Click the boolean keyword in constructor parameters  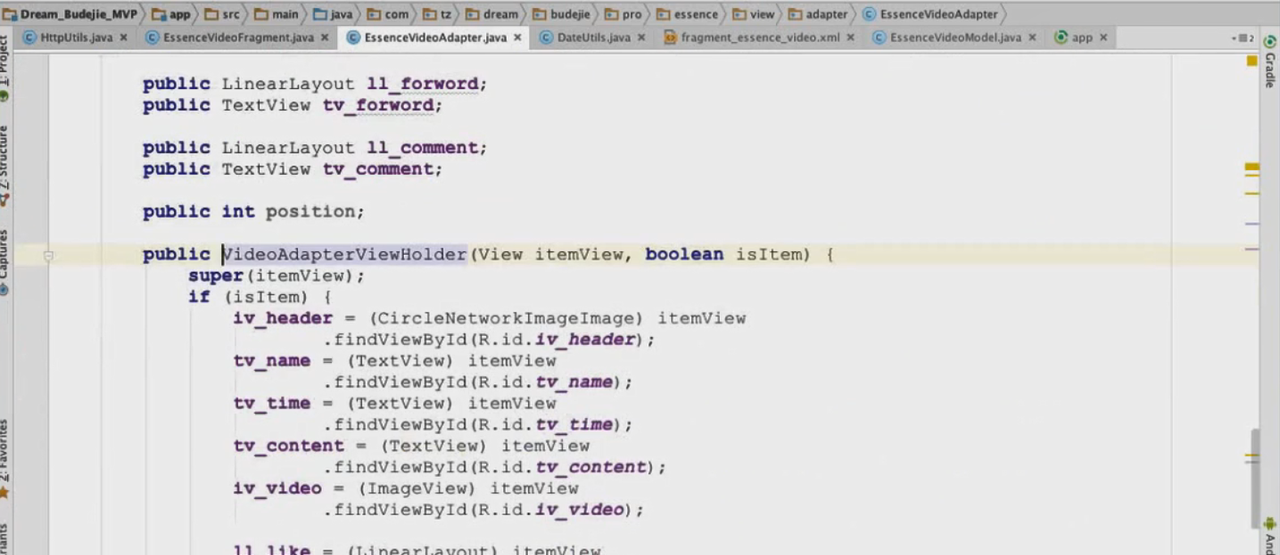pyautogui.click(x=684, y=254)
